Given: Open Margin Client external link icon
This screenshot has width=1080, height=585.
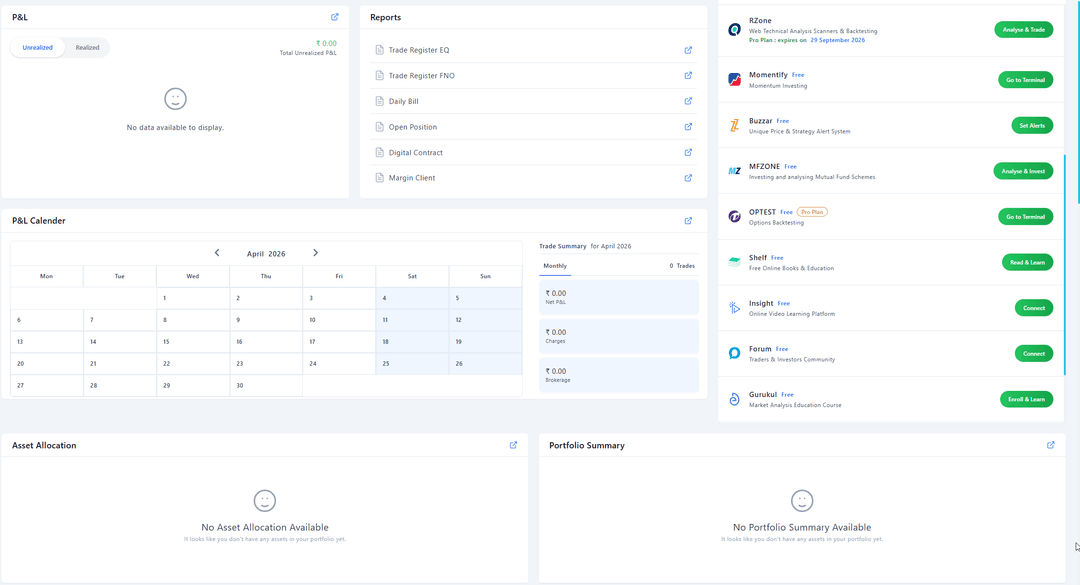Looking at the screenshot, I should pos(688,178).
